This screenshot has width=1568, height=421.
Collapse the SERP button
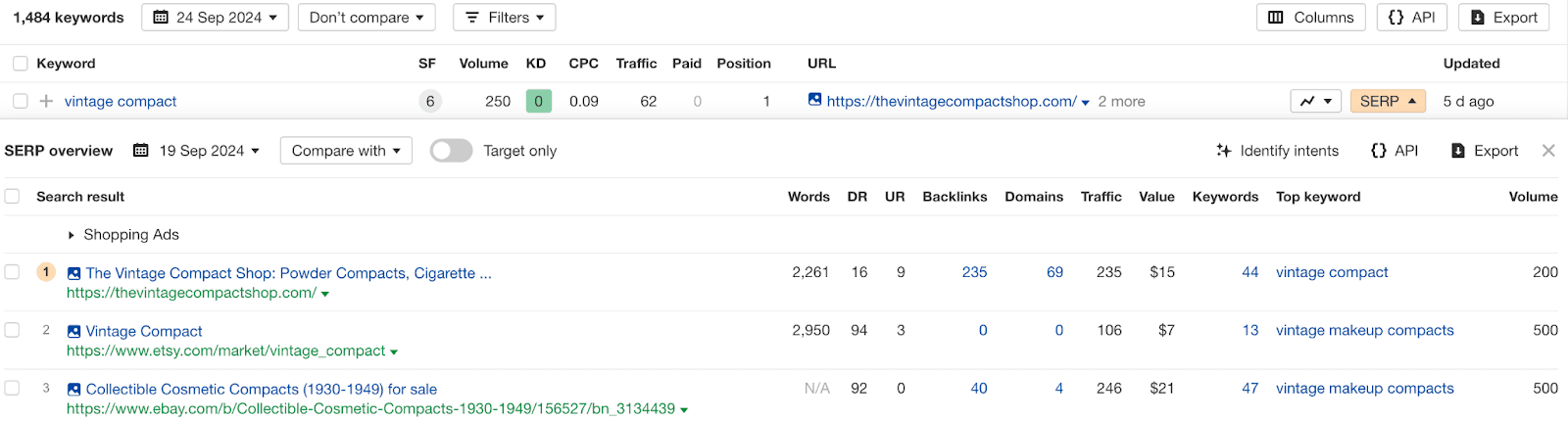1388,101
